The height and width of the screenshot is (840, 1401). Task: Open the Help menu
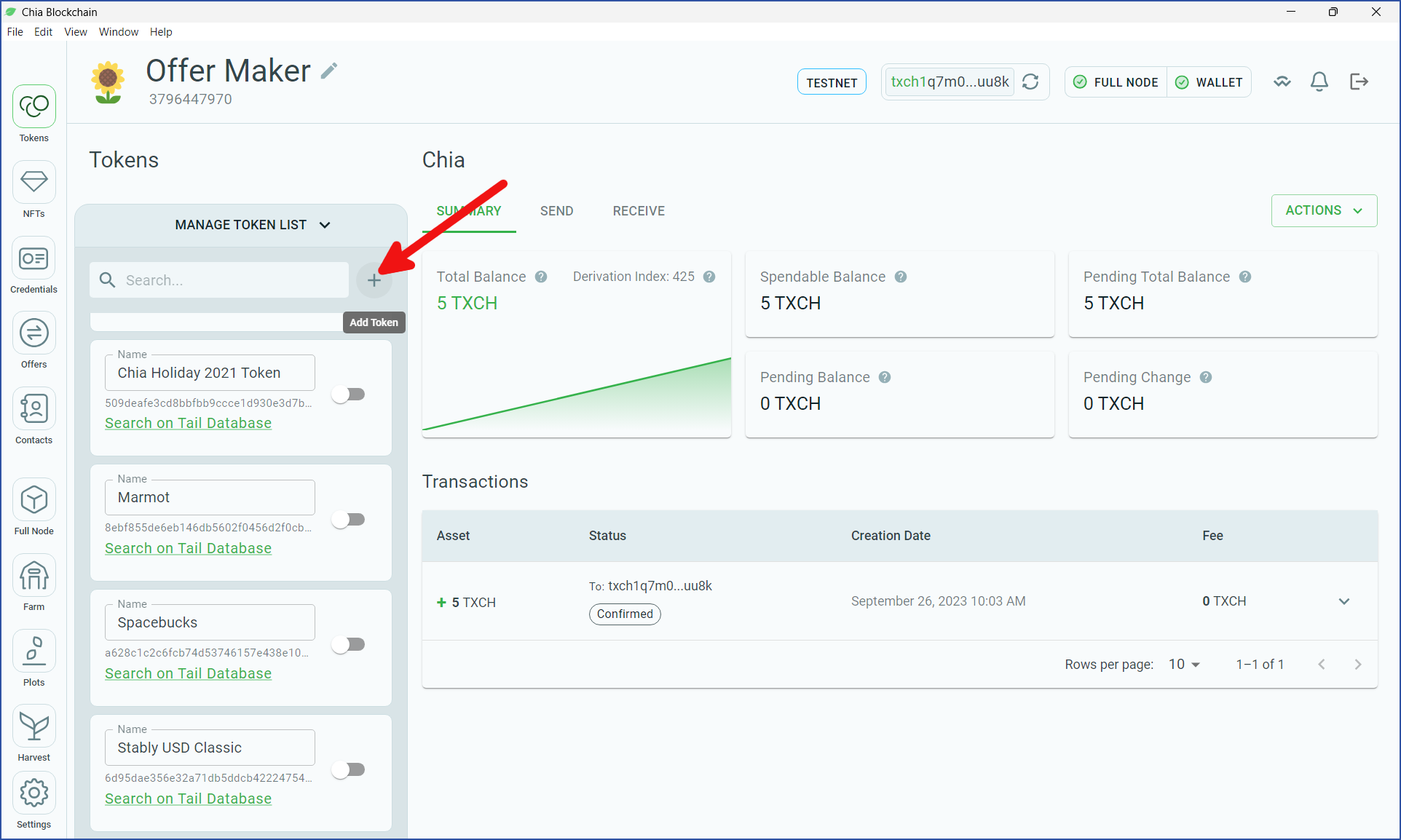[161, 32]
